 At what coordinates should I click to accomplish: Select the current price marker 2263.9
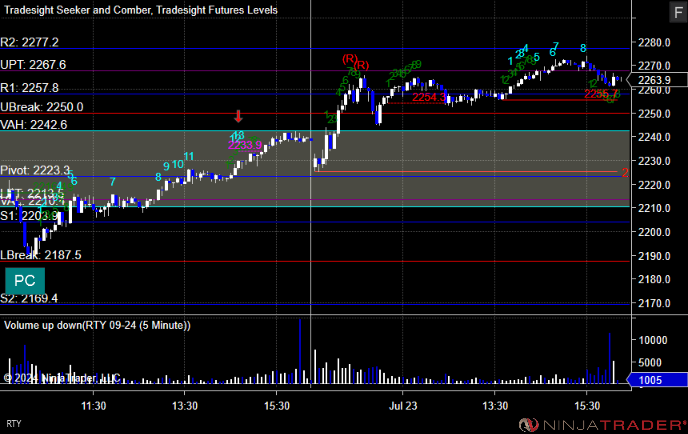(x=657, y=80)
